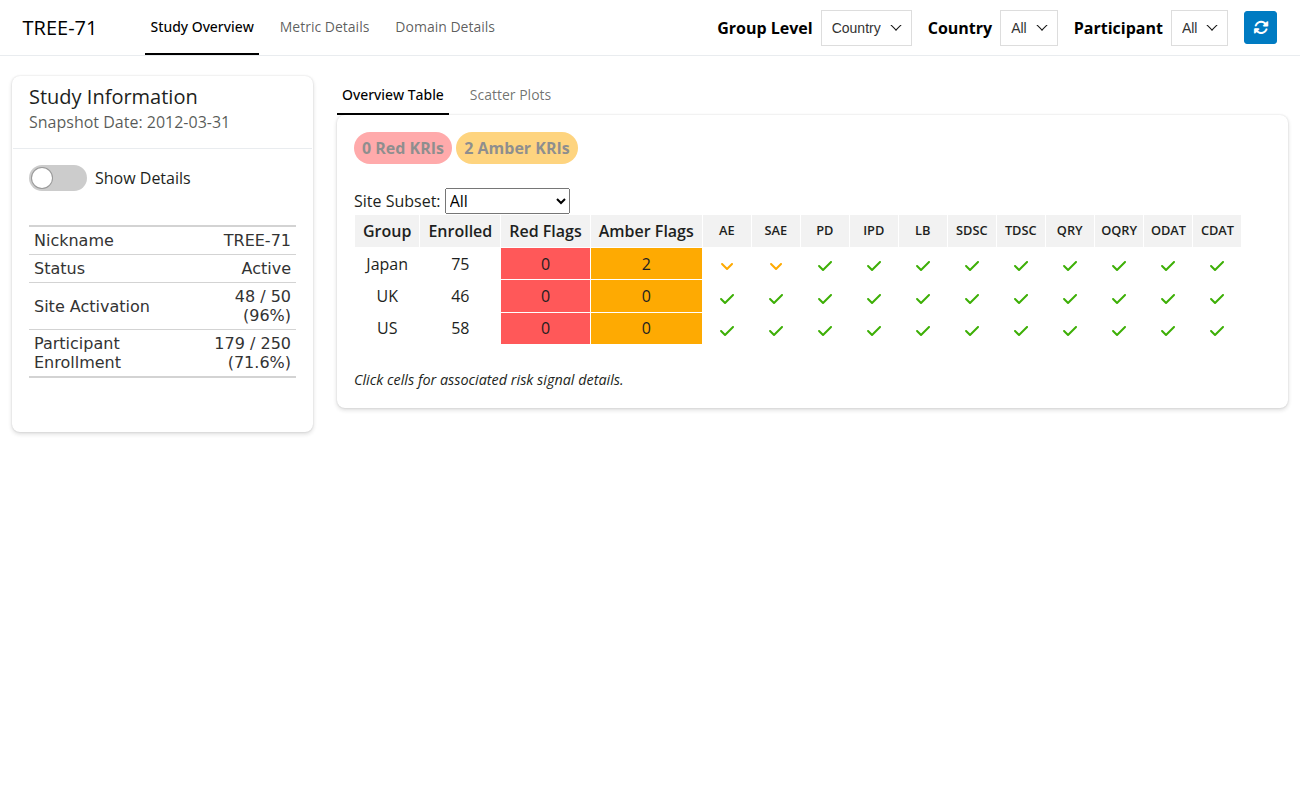The image size is (1300, 800).
Task: Click UK's LB green checkmark
Action: point(923,298)
